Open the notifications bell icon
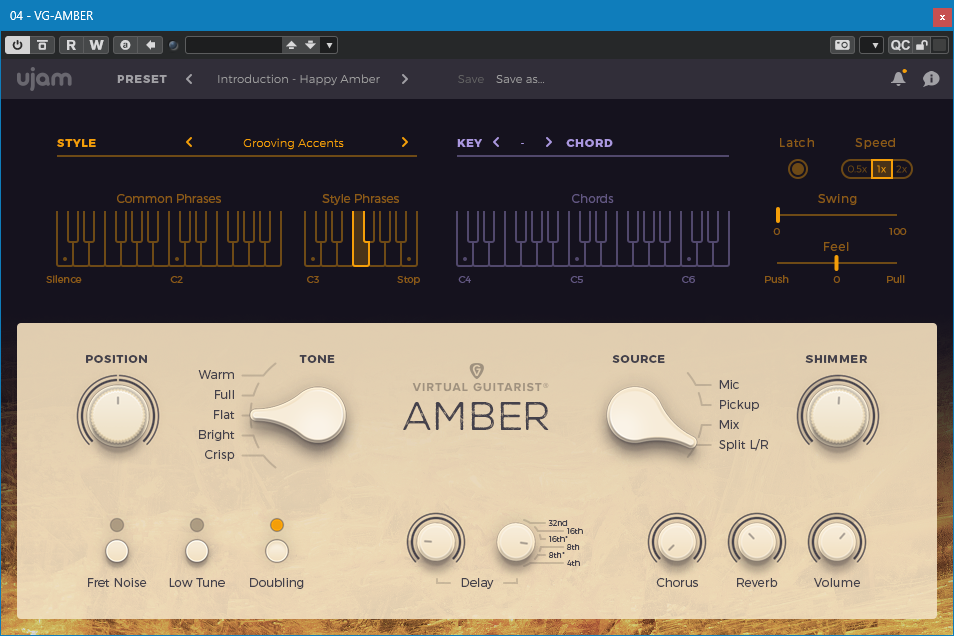The width and height of the screenshot is (954, 636). pos(898,79)
